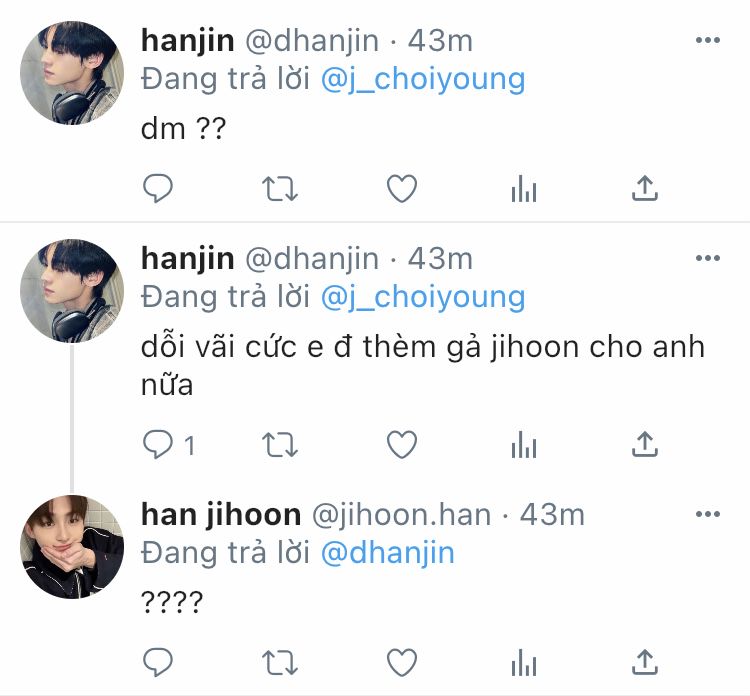Viewport: 750px width, 696px height.
Task: Retweet the 'dm ??' tweet
Action: 280,188
